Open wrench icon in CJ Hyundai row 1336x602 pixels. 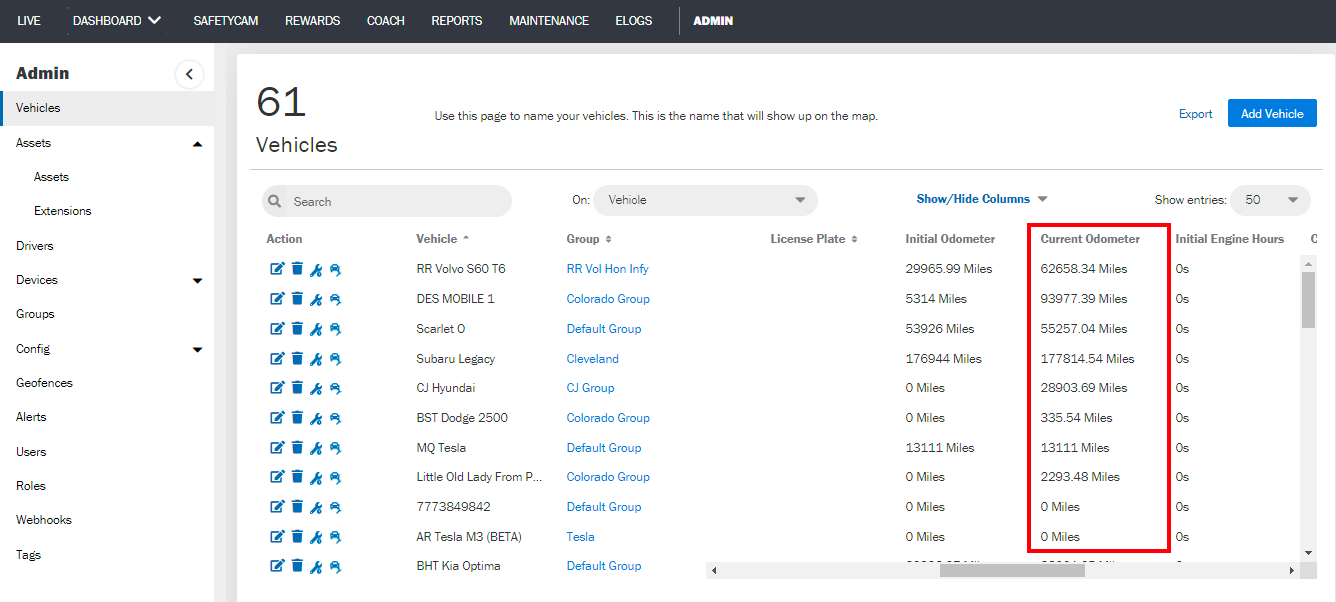pos(316,388)
